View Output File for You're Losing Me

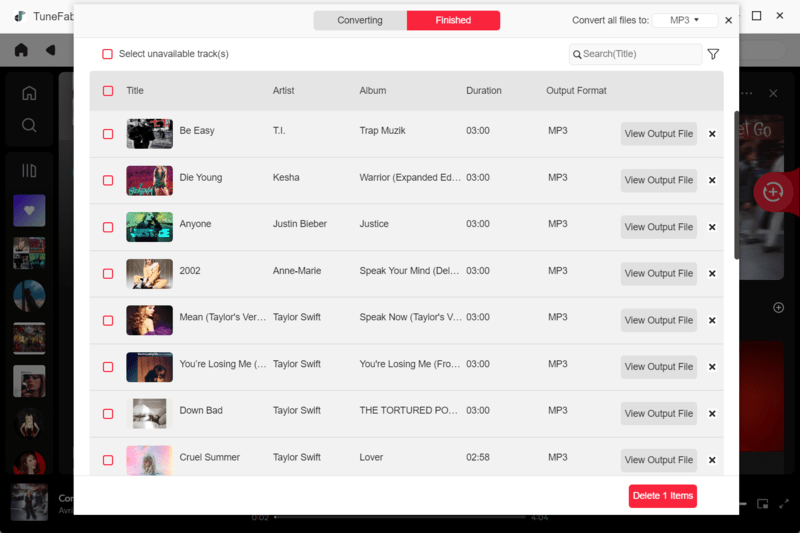659,367
